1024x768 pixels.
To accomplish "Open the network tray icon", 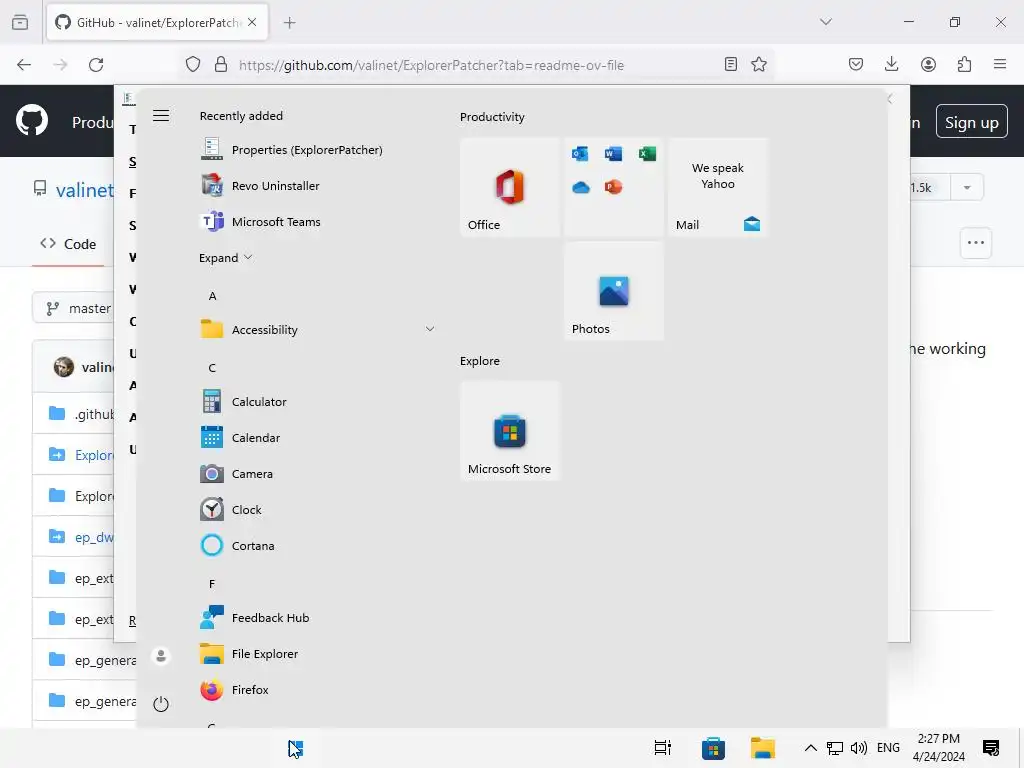I will click(835, 748).
